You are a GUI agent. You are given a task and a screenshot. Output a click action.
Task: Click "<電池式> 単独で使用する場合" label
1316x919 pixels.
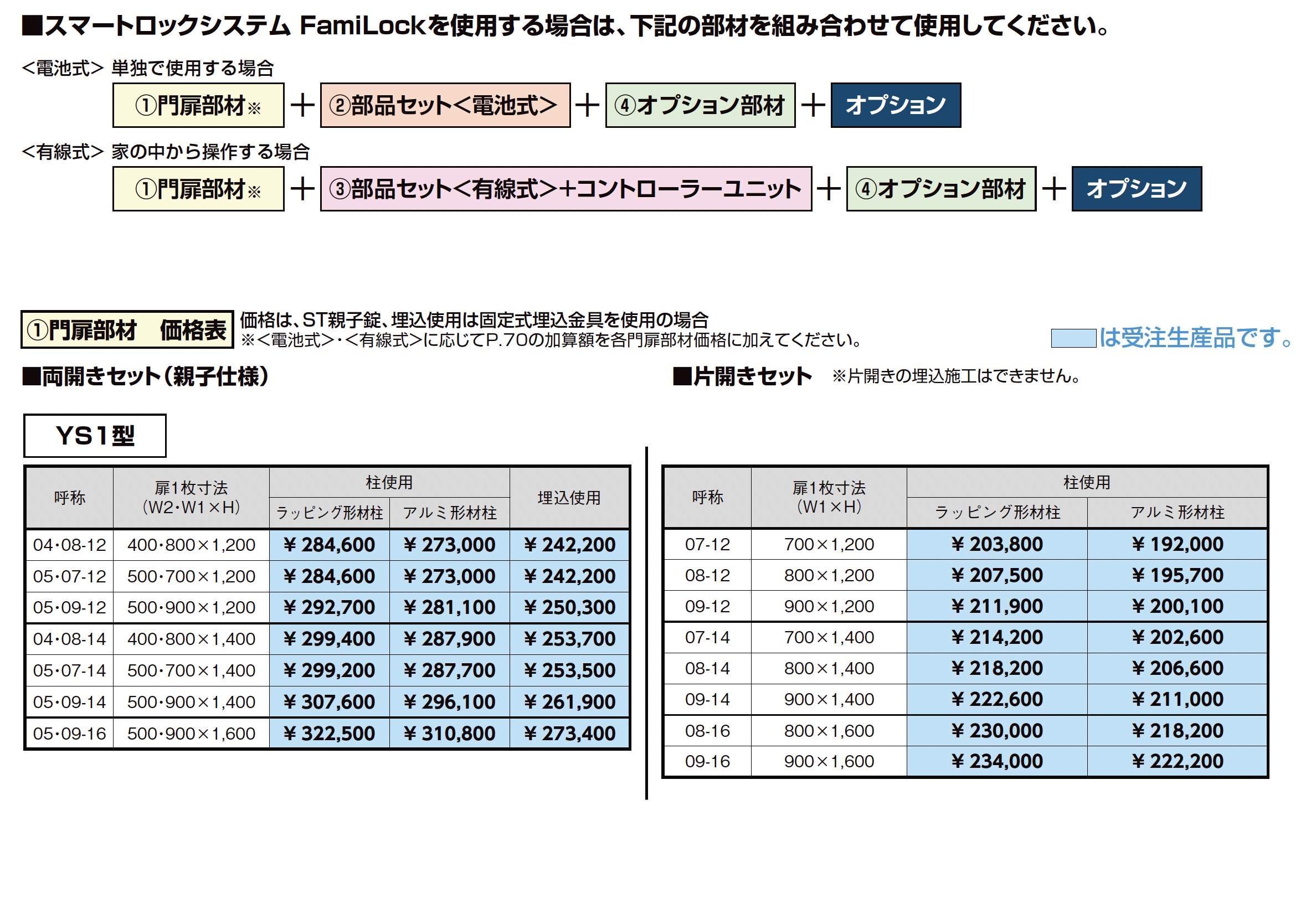point(148,68)
